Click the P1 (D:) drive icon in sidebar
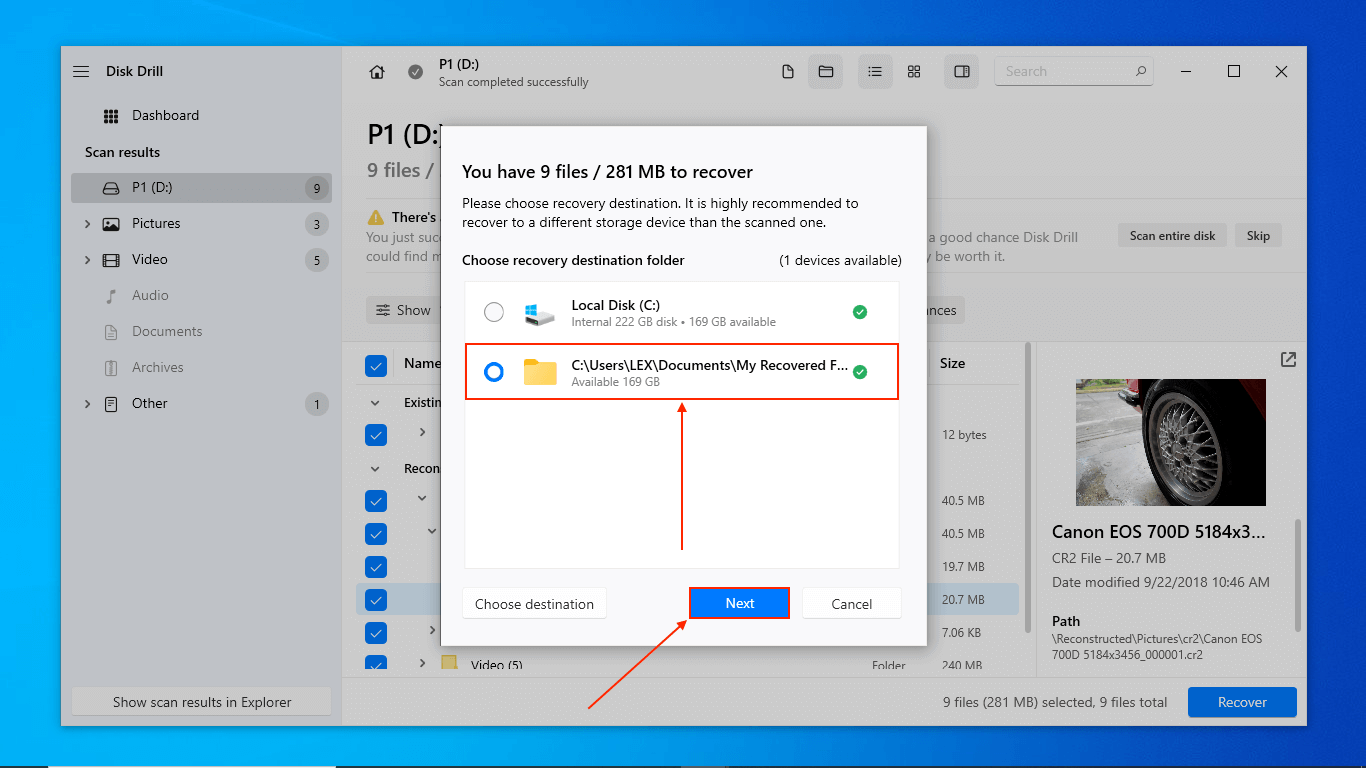 coord(111,188)
